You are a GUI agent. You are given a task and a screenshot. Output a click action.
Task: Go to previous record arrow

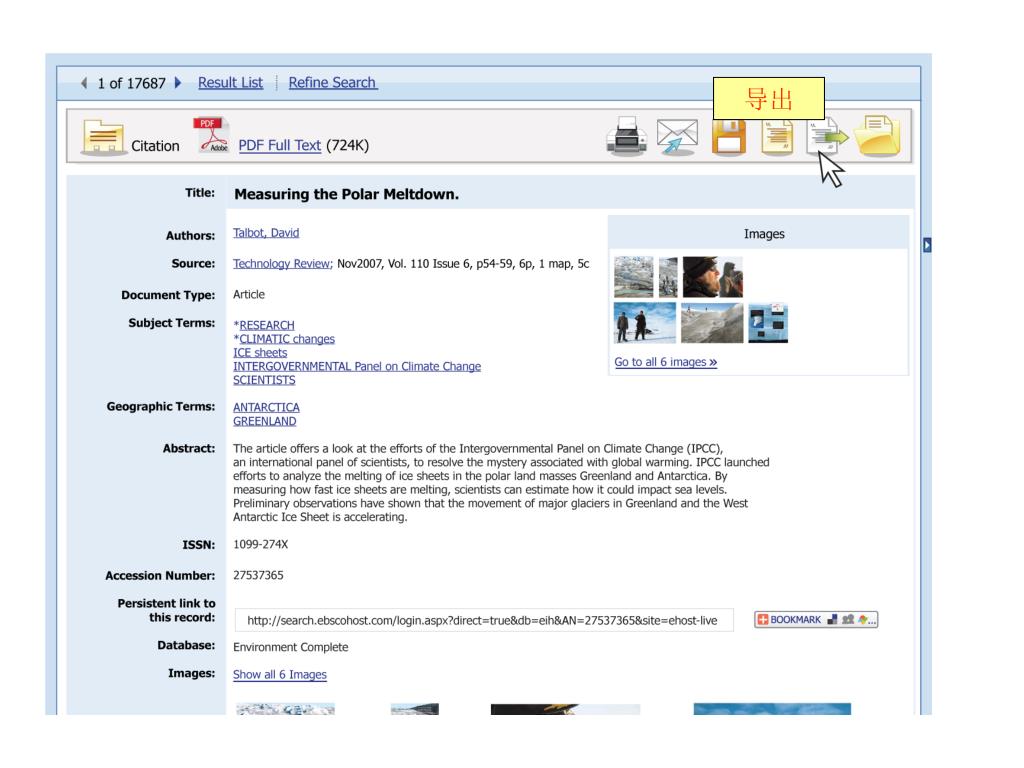[x=84, y=83]
